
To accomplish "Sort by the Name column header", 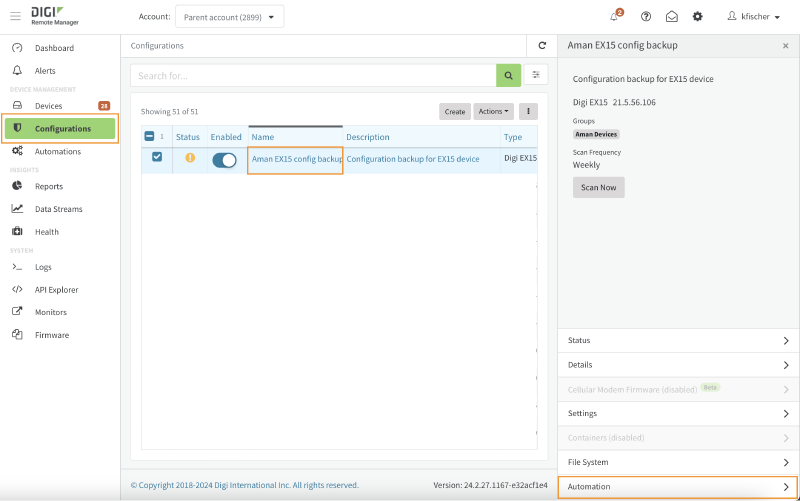I will coord(263,137).
